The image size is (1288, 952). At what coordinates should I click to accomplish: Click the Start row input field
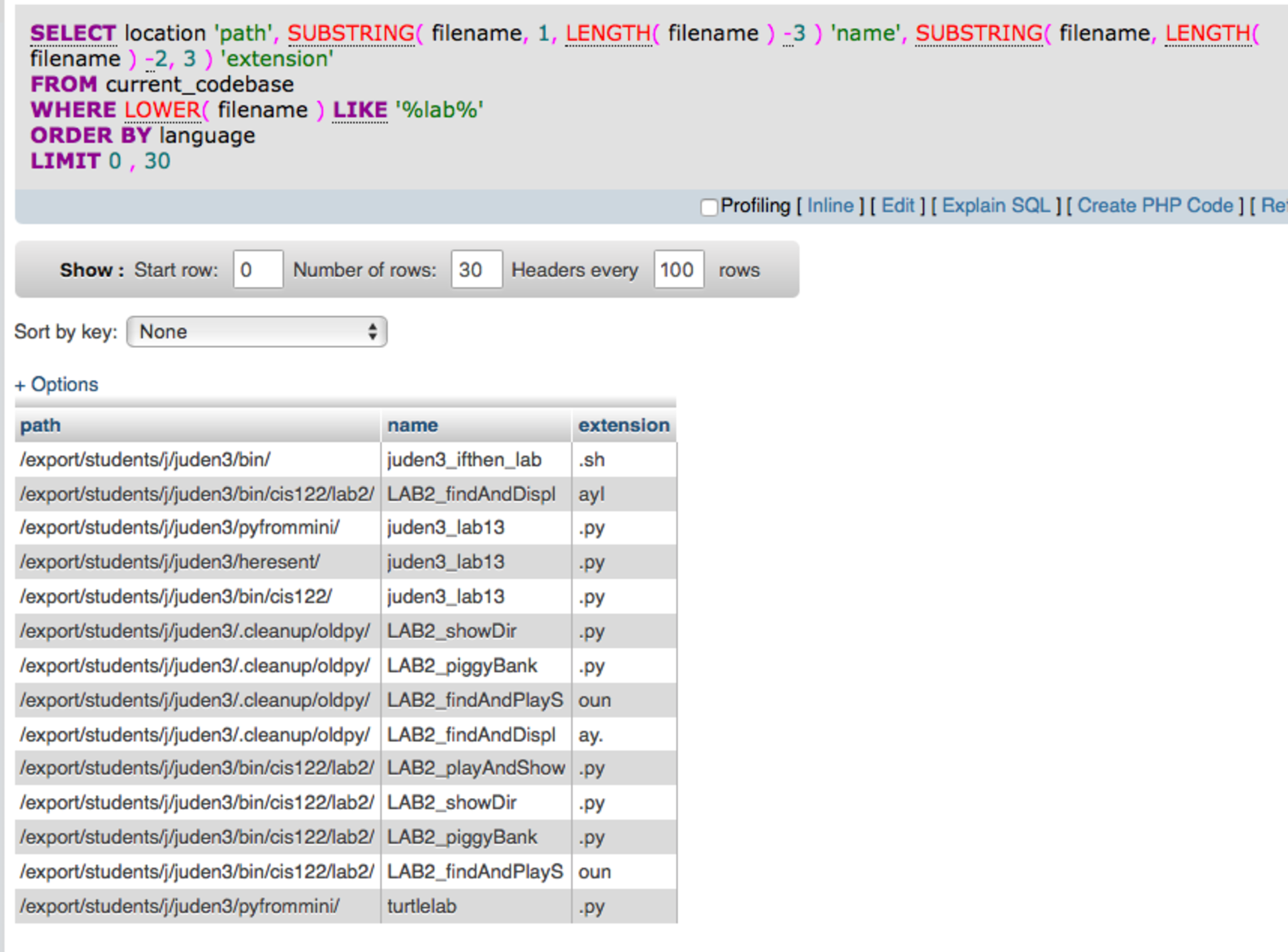click(257, 270)
